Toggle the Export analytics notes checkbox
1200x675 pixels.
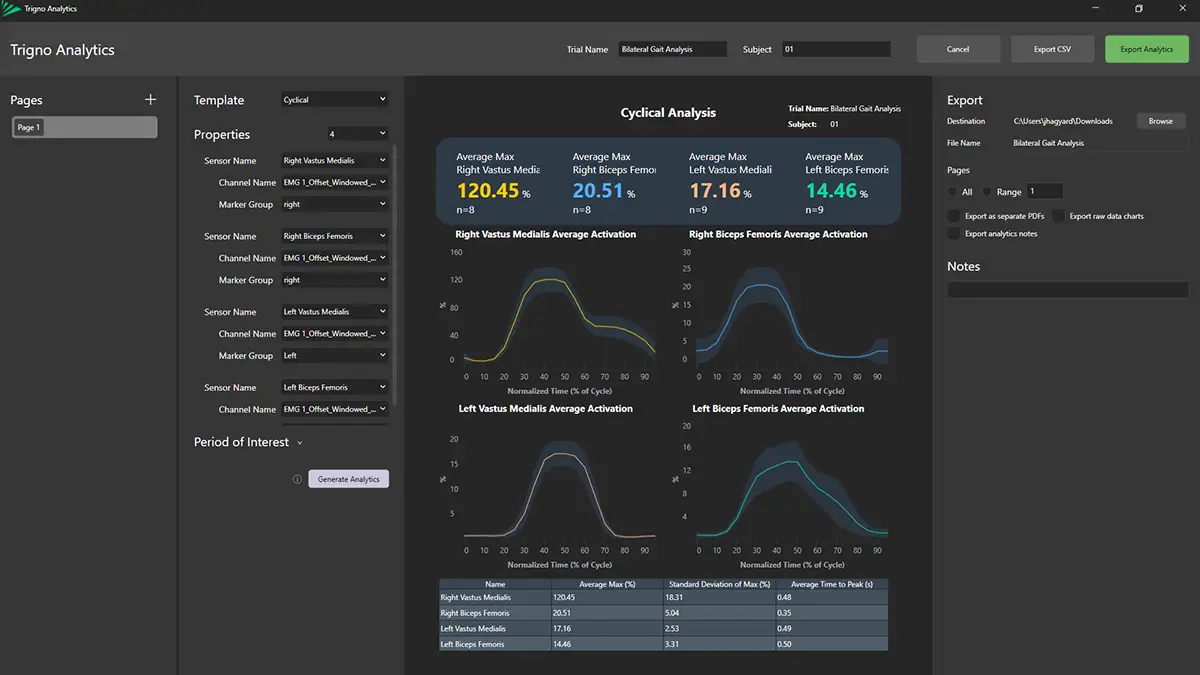tap(954, 234)
